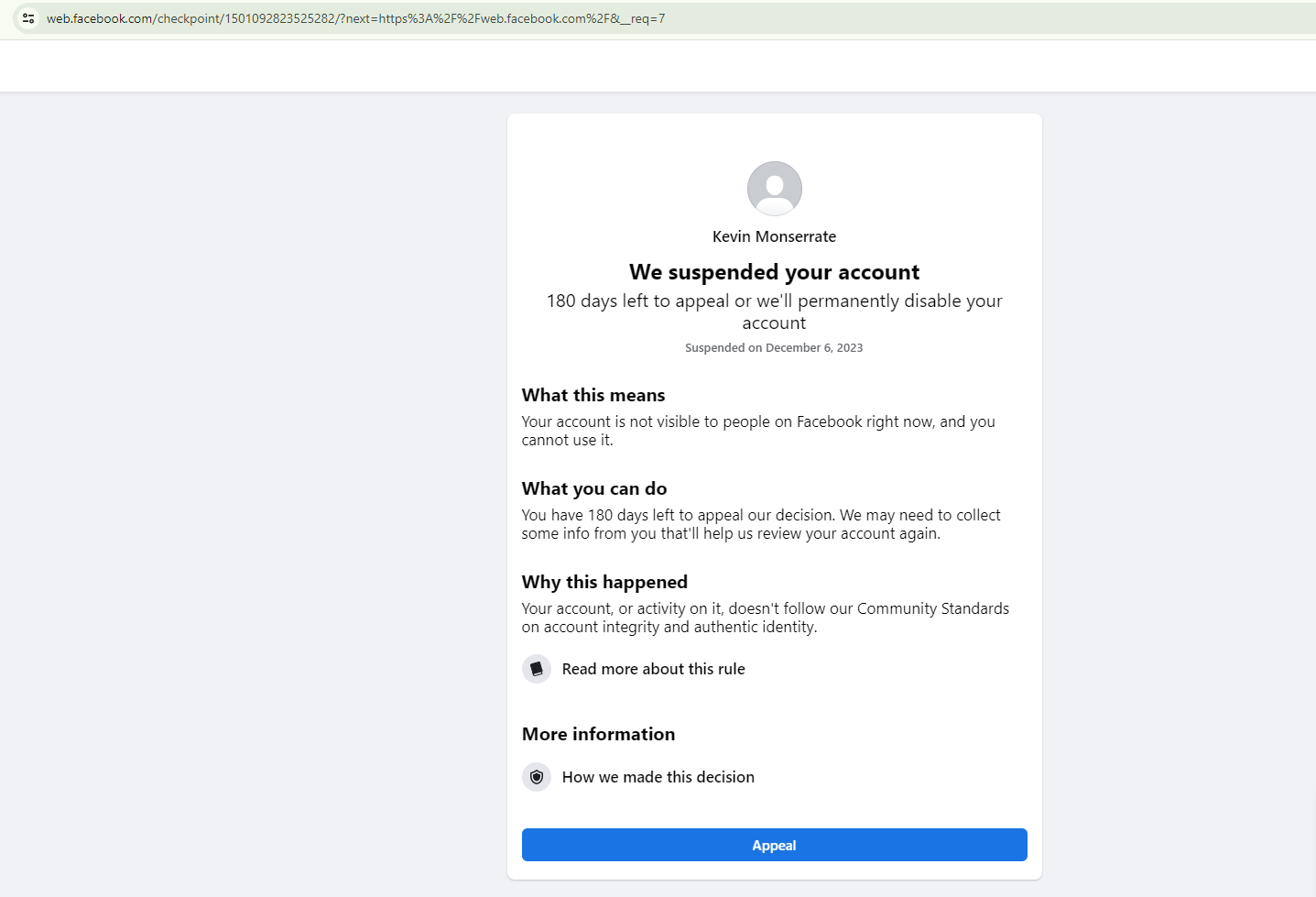Click the book icon beside Read more
The height and width of the screenshot is (897, 1316).
(537, 669)
